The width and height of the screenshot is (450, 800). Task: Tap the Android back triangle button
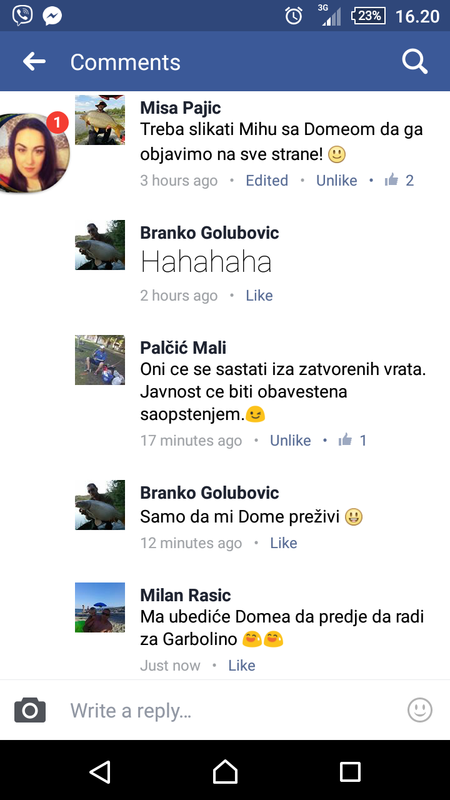(100, 771)
